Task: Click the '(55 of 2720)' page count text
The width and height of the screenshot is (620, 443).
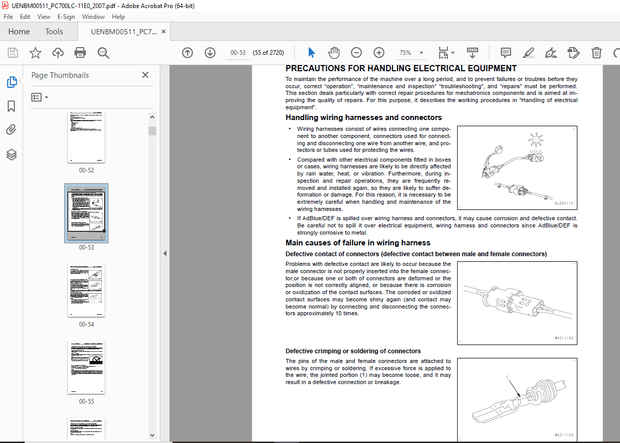Action: click(268, 53)
